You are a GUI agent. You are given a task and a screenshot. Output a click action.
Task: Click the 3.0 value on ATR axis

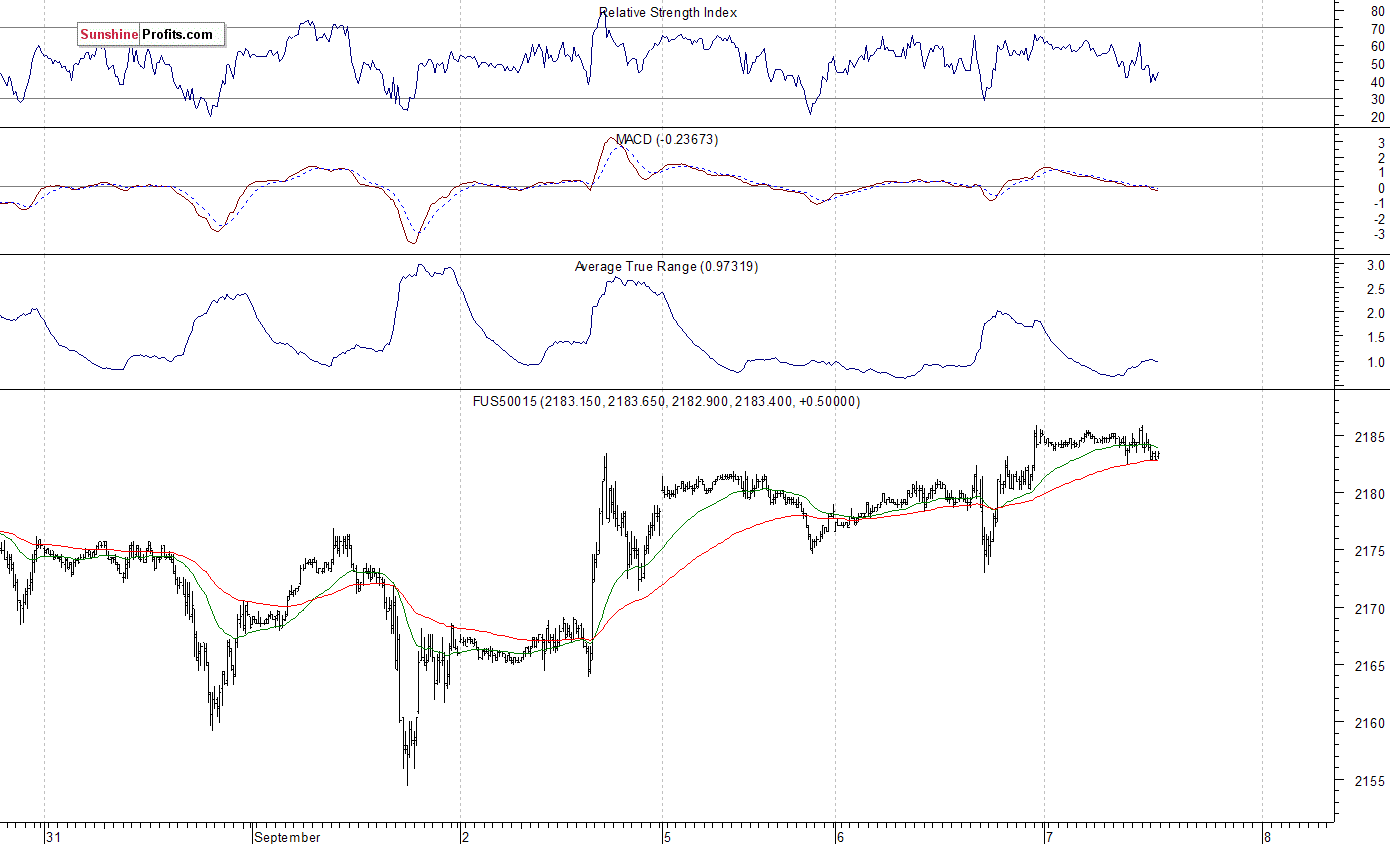1376,266
